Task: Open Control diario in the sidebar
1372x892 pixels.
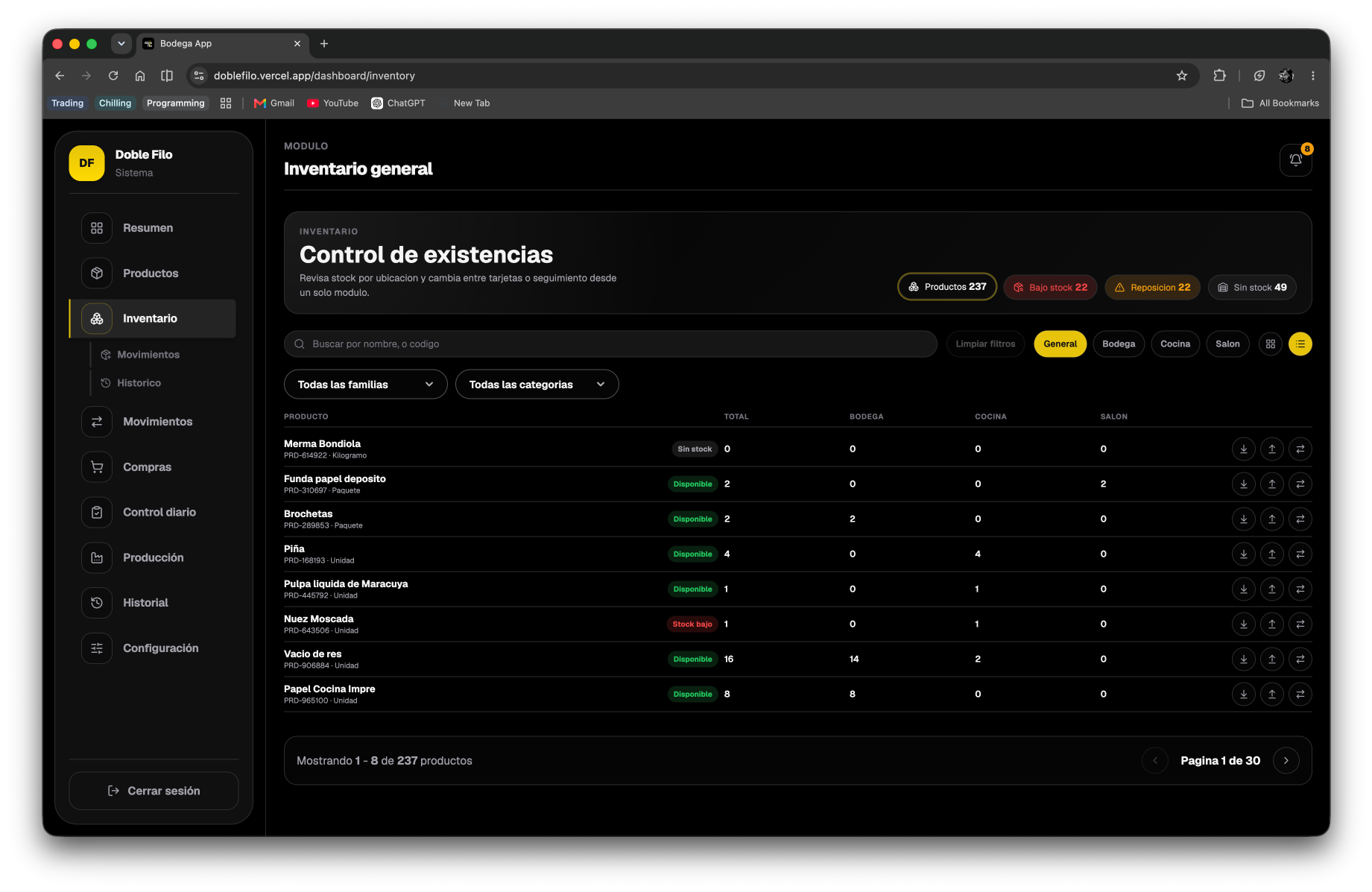Action: 154,513
